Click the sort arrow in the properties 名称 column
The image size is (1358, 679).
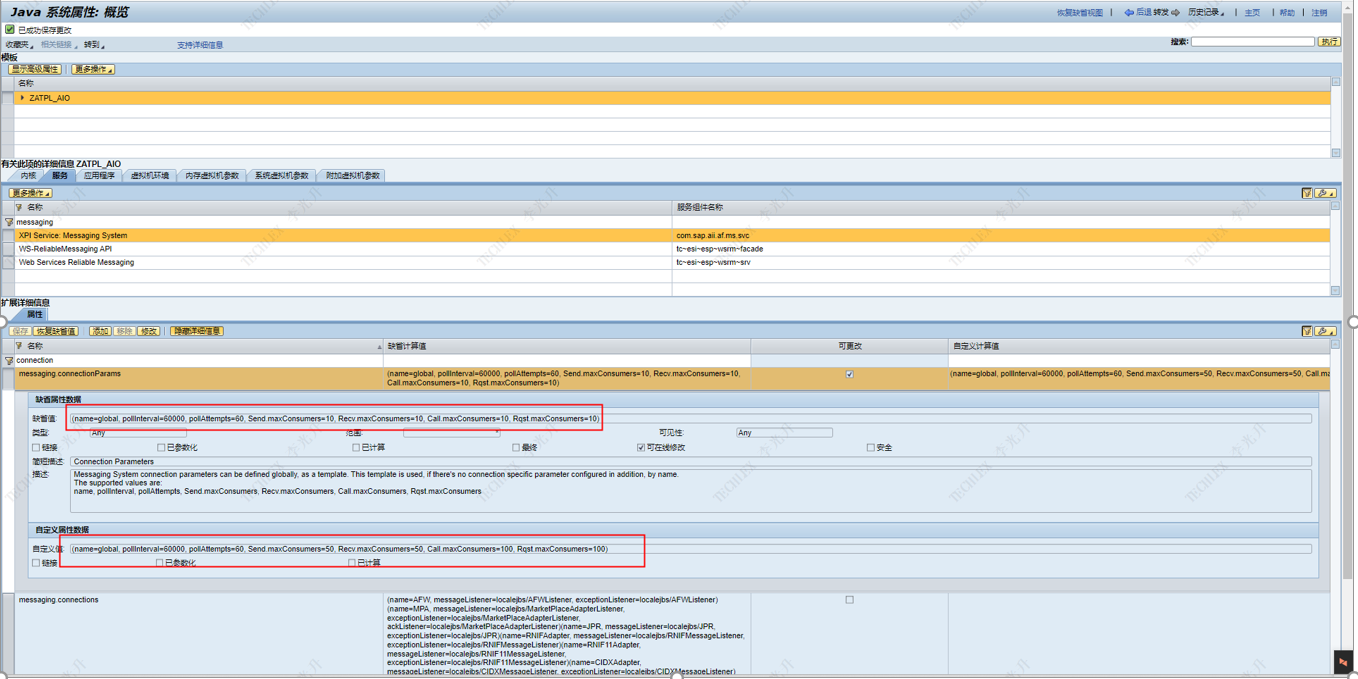click(x=379, y=347)
